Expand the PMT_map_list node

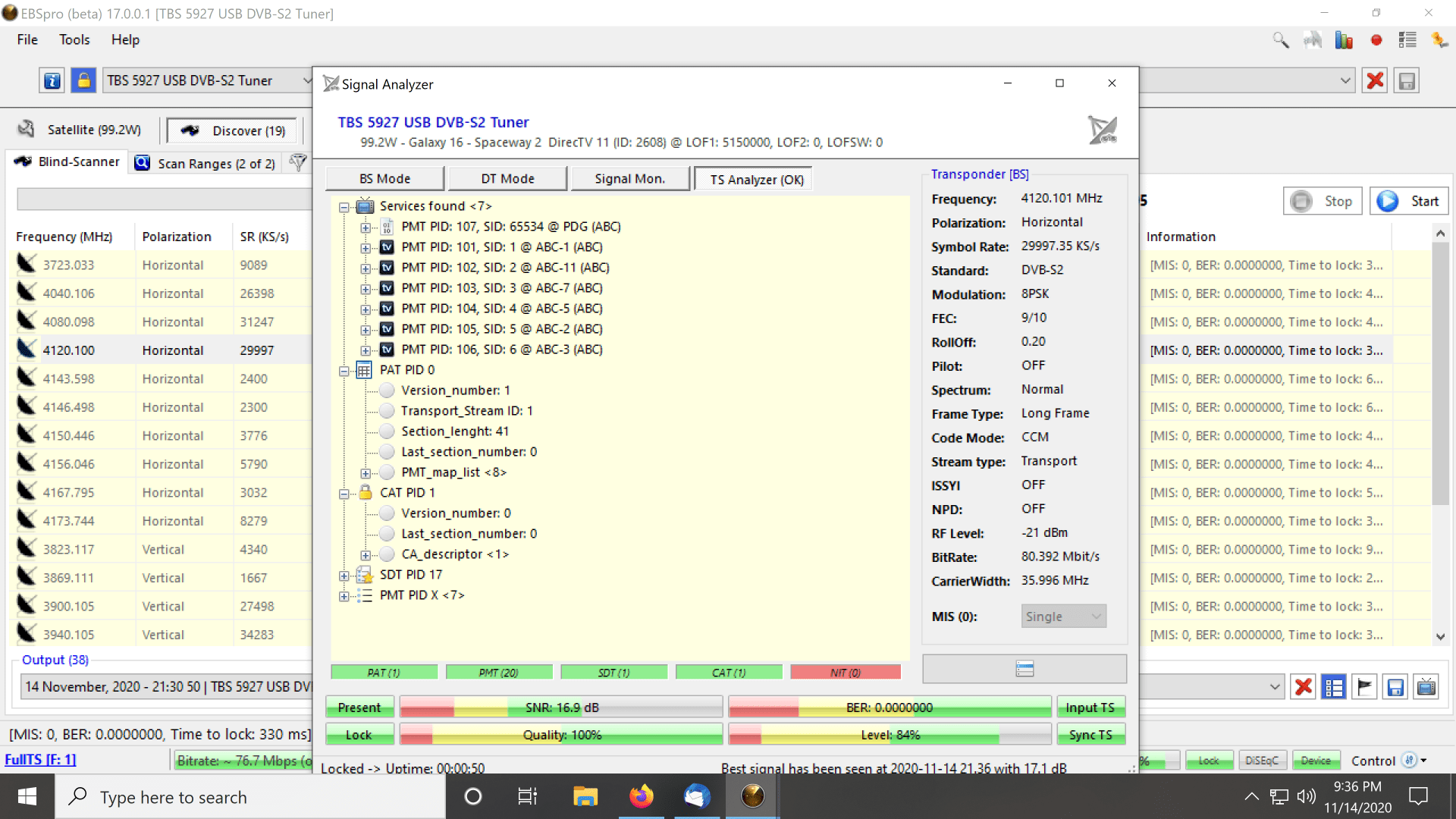coord(366,473)
